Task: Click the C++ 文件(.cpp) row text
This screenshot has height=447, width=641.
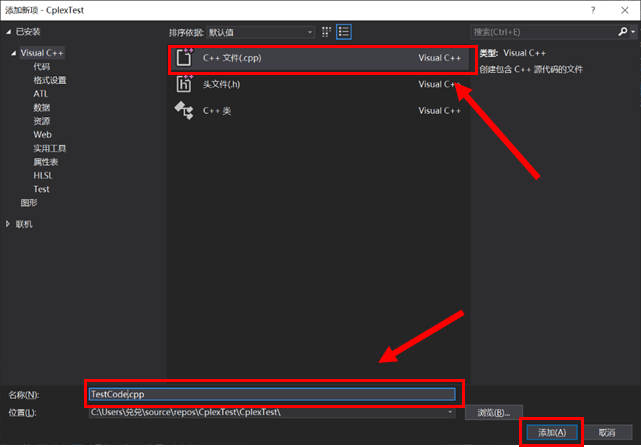Action: (x=232, y=58)
